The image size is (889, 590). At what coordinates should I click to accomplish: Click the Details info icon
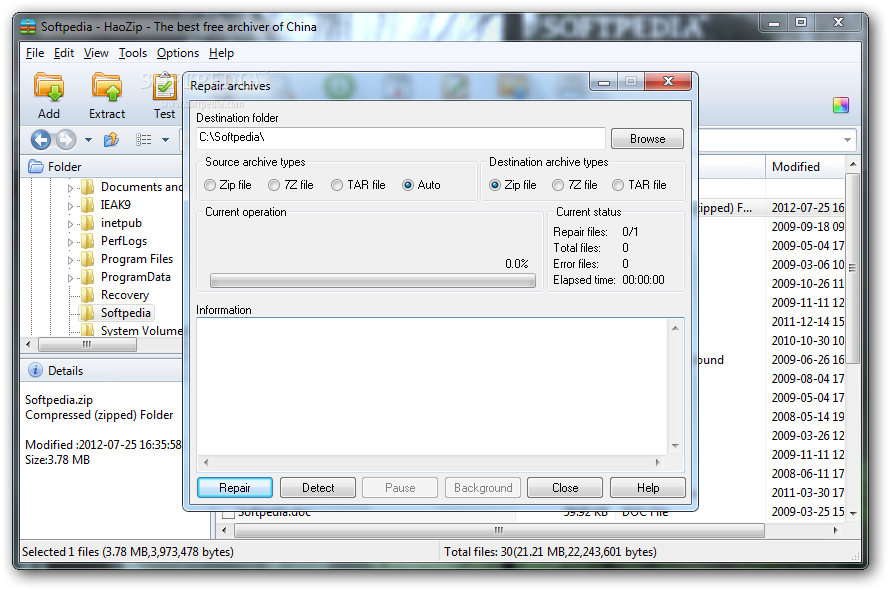coord(35,370)
